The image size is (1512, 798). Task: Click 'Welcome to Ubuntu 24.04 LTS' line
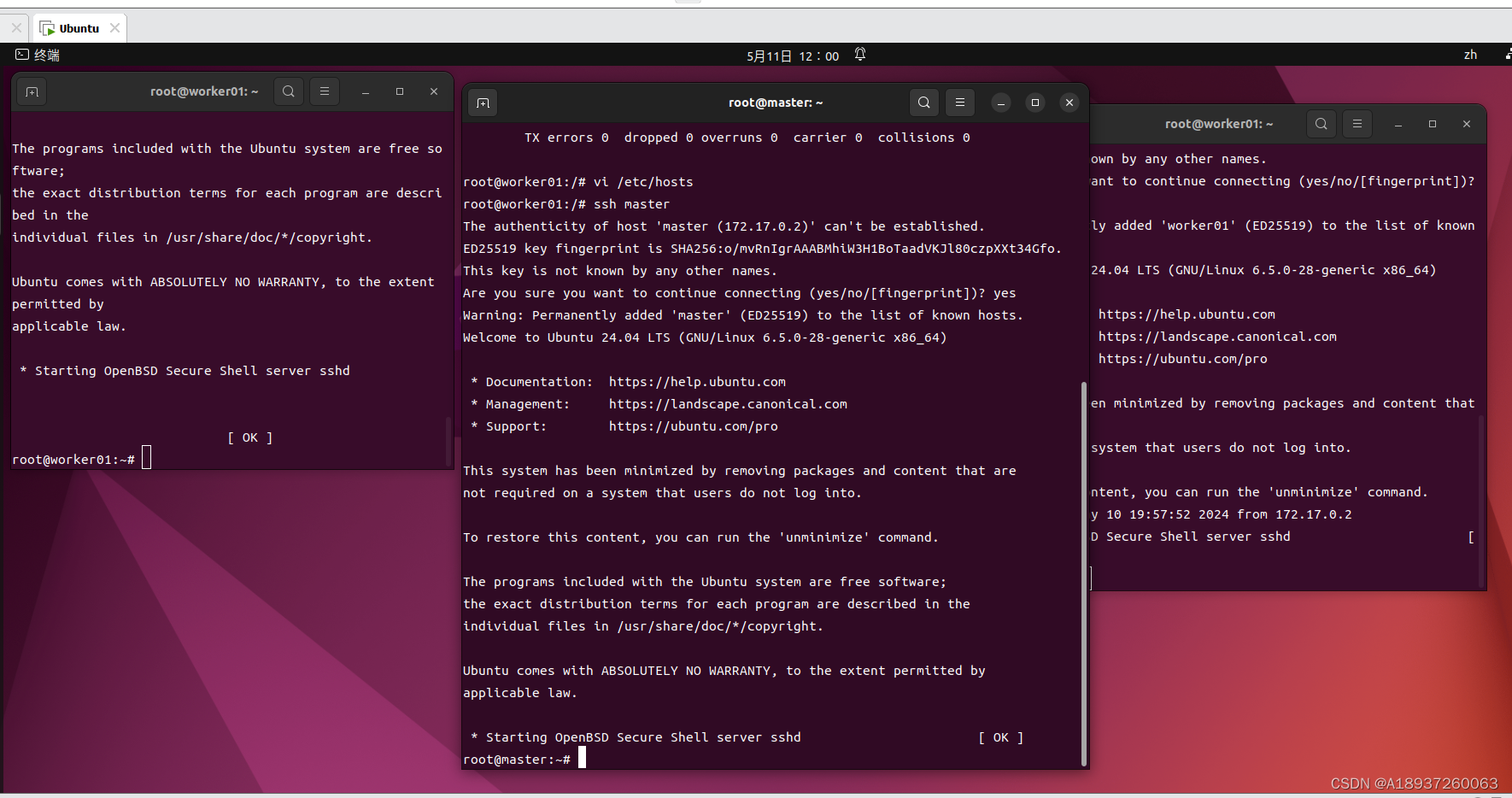pyautogui.click(x=705, y=337)
